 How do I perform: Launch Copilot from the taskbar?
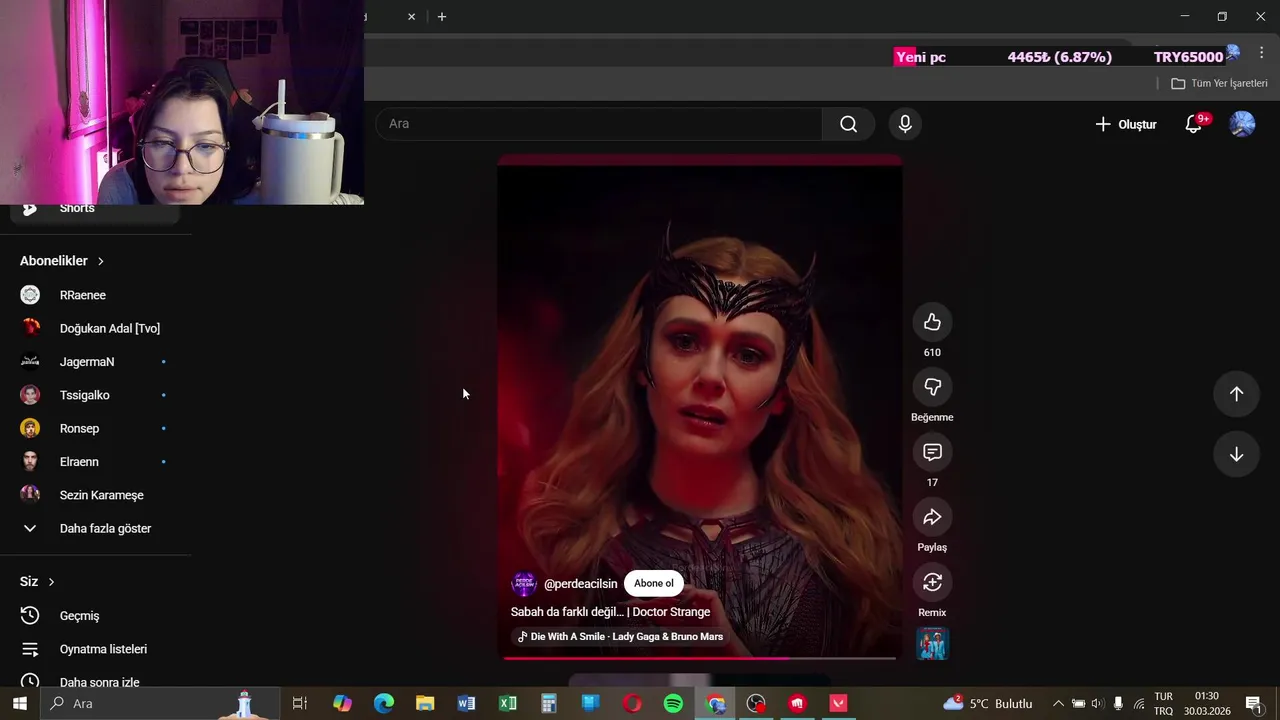tap(342, 704)
